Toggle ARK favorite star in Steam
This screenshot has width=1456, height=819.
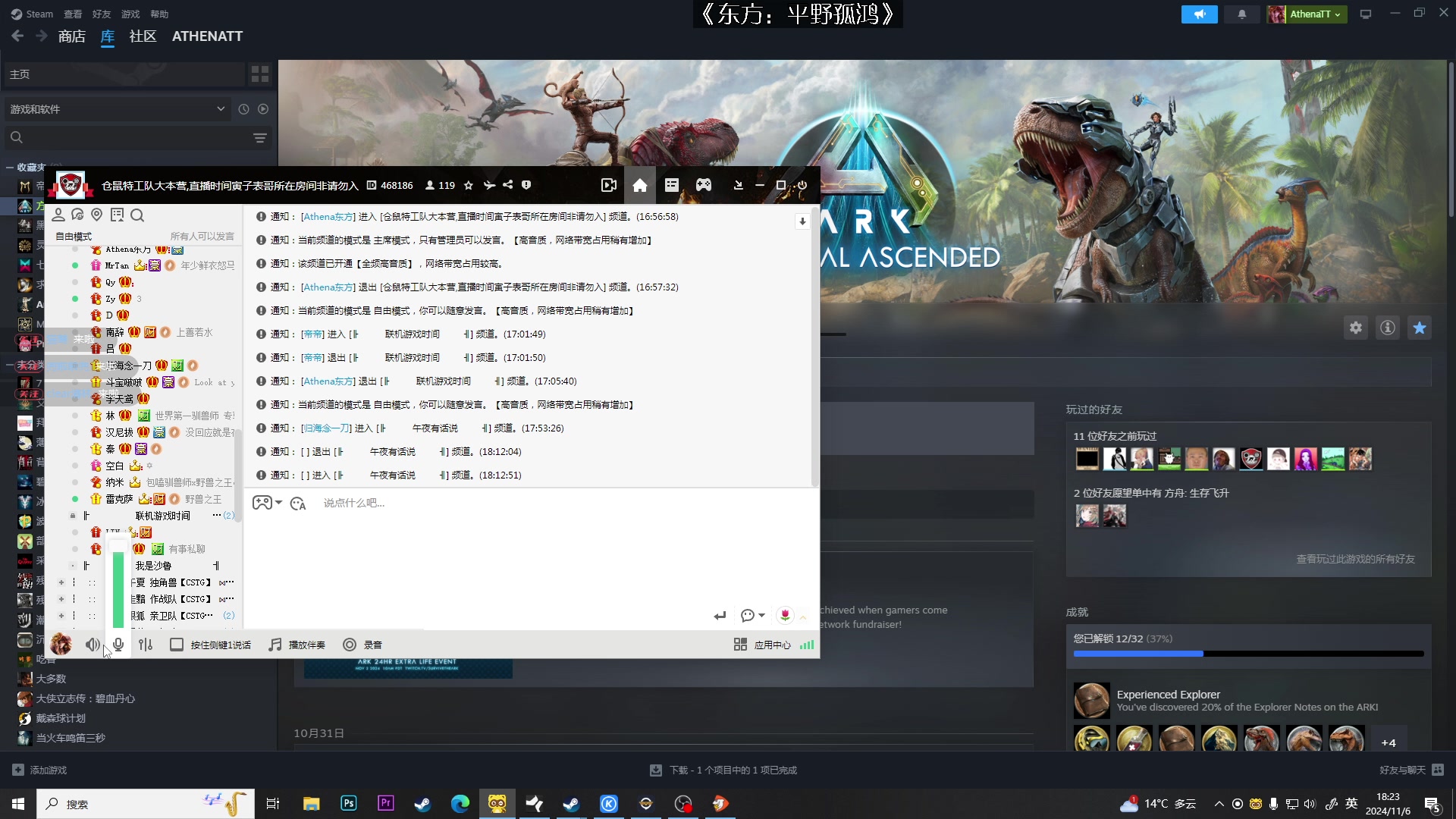coord(1420,328)
